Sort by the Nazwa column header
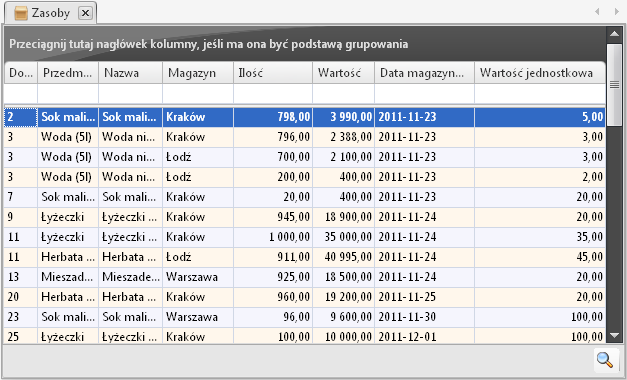This screenshot has height=380, width=627. point(131,73)
